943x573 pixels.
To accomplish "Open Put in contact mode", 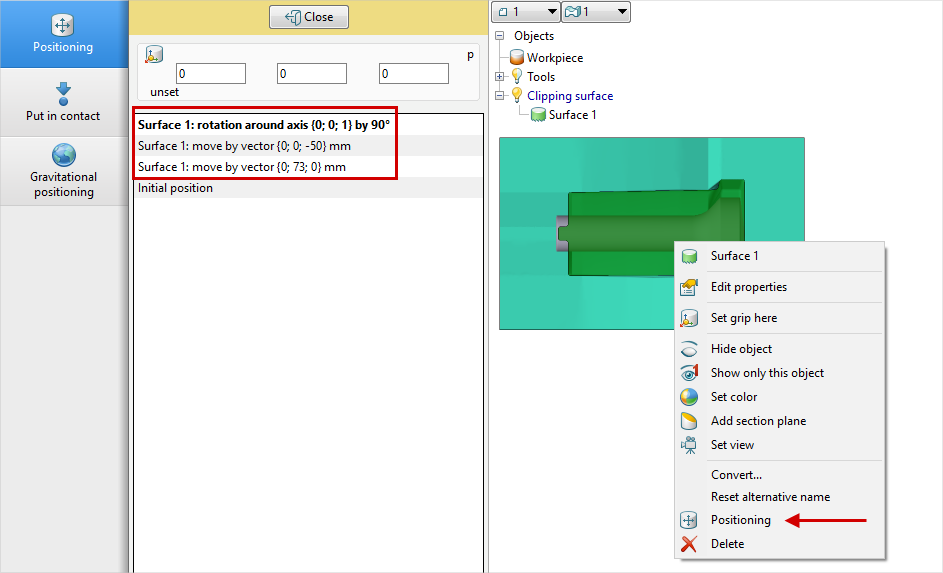I will pos(63,102).
